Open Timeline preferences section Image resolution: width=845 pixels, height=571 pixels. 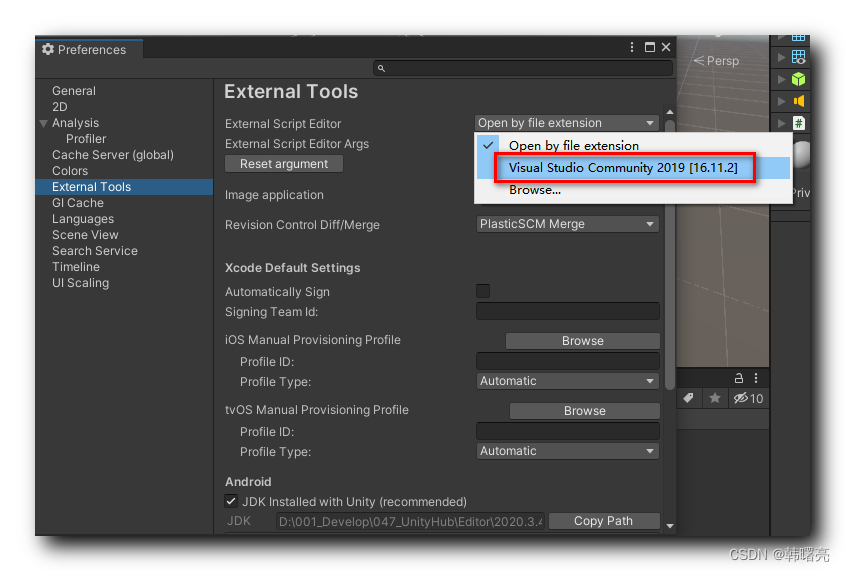(x=76, y=267)
